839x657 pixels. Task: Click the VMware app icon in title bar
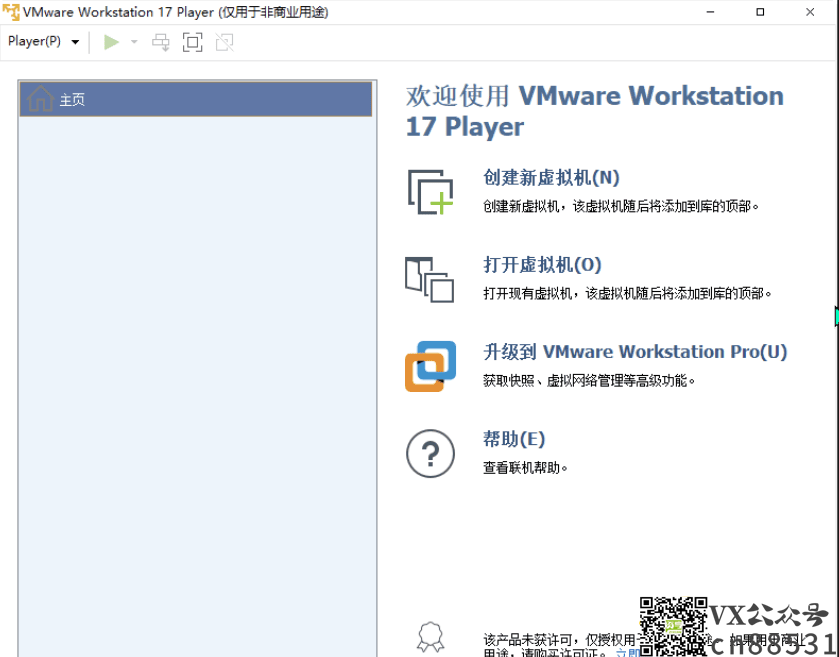click(11, 12)
